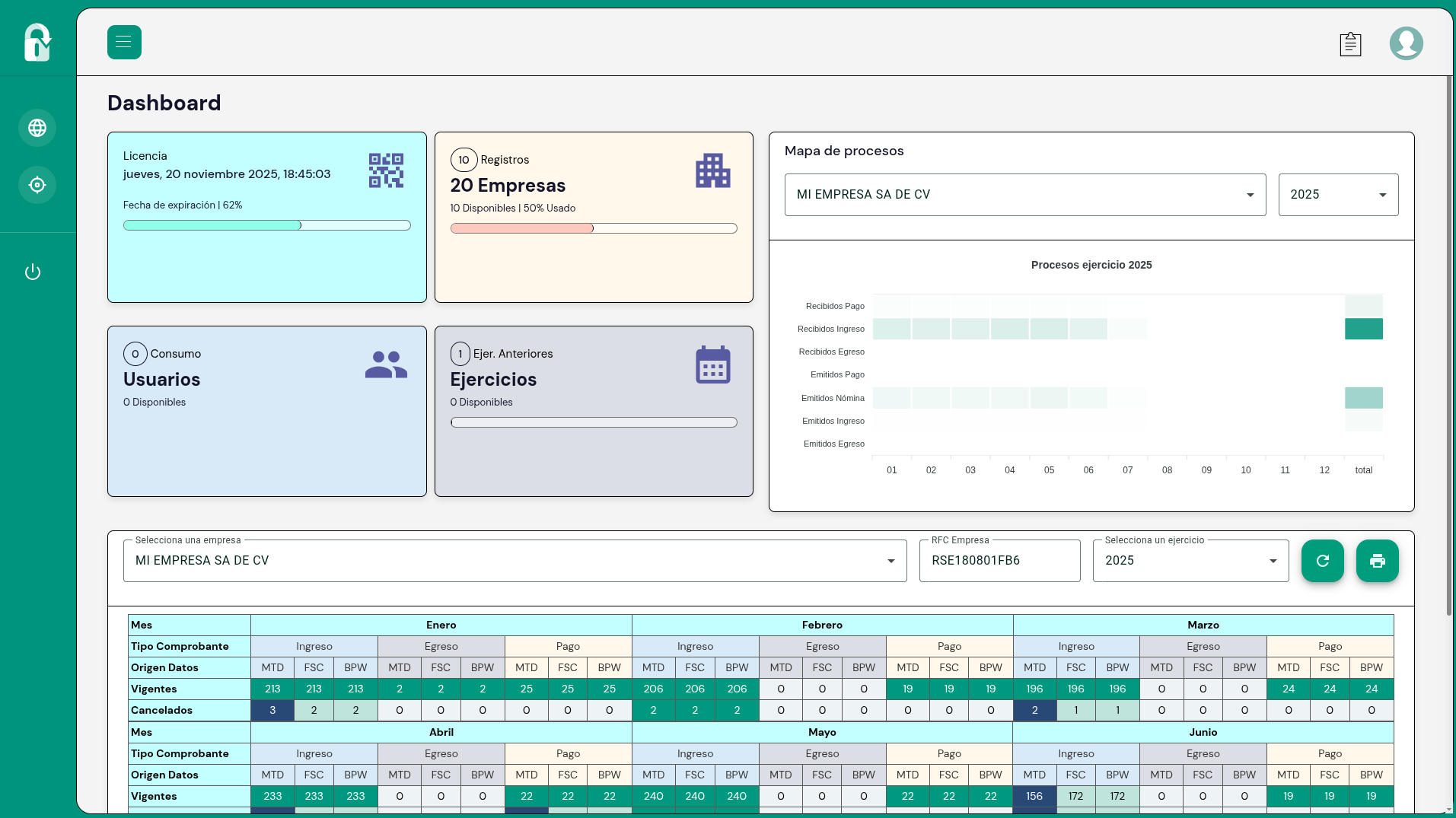Click the calendar icon on Ejercicios card

(x=713, y=364)
